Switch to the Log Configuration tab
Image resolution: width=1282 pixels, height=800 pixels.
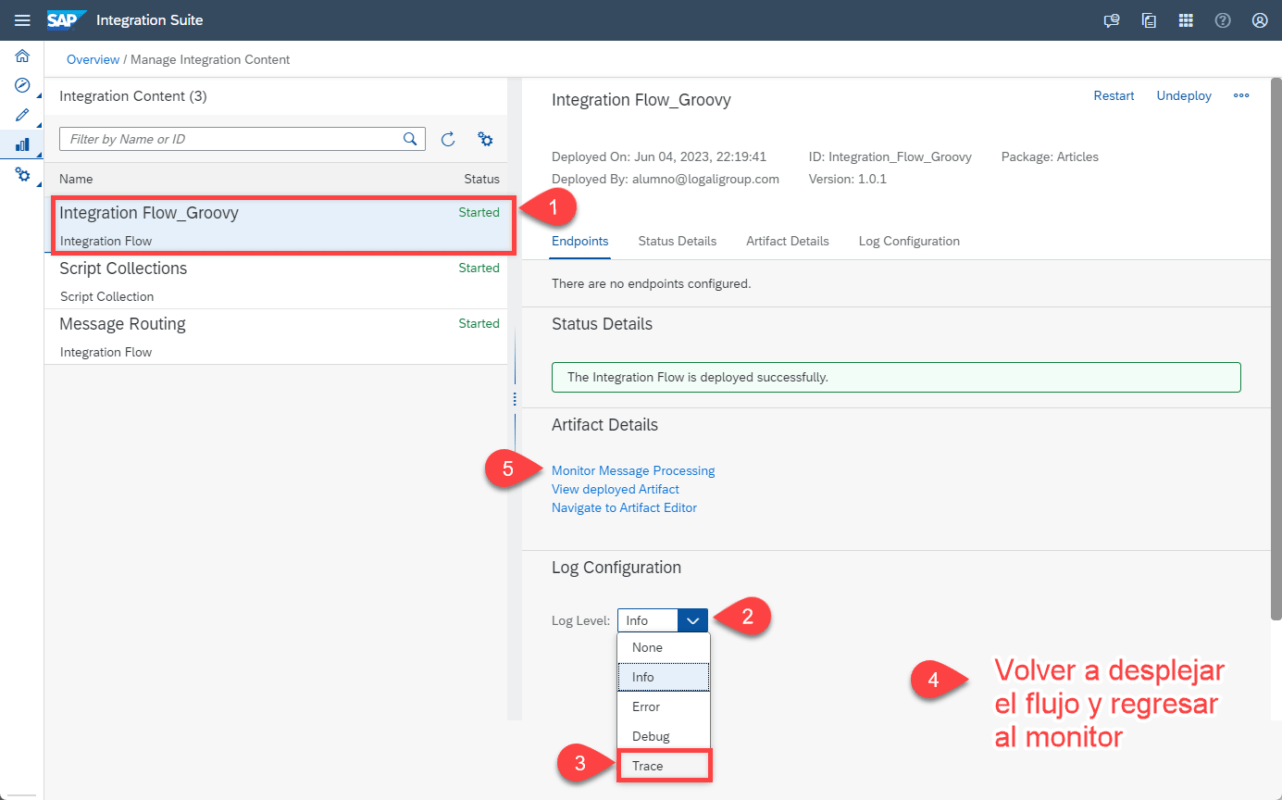click(909, 241)
